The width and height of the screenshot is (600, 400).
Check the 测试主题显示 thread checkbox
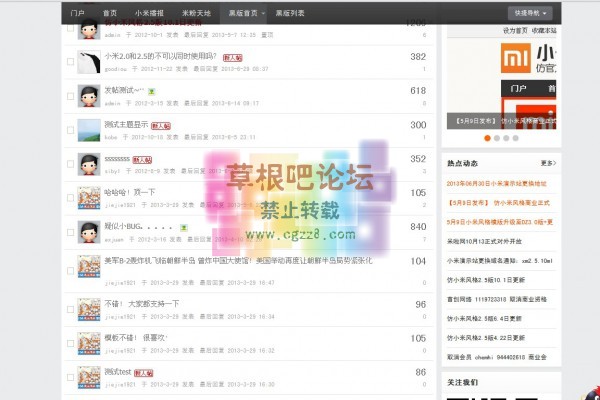pos(70,130)
